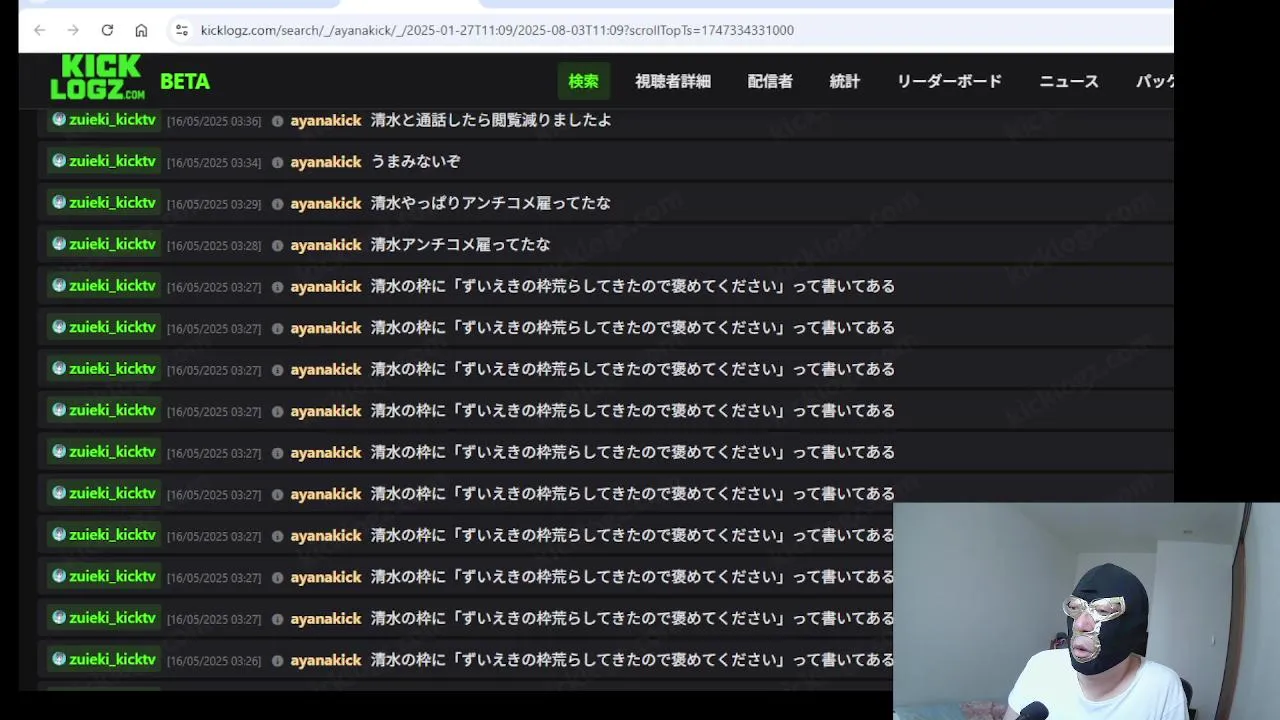Open zuieki_kicktv link in the 03:29 row
This screenshot has width=1280, height=720.
click(112, 203)
